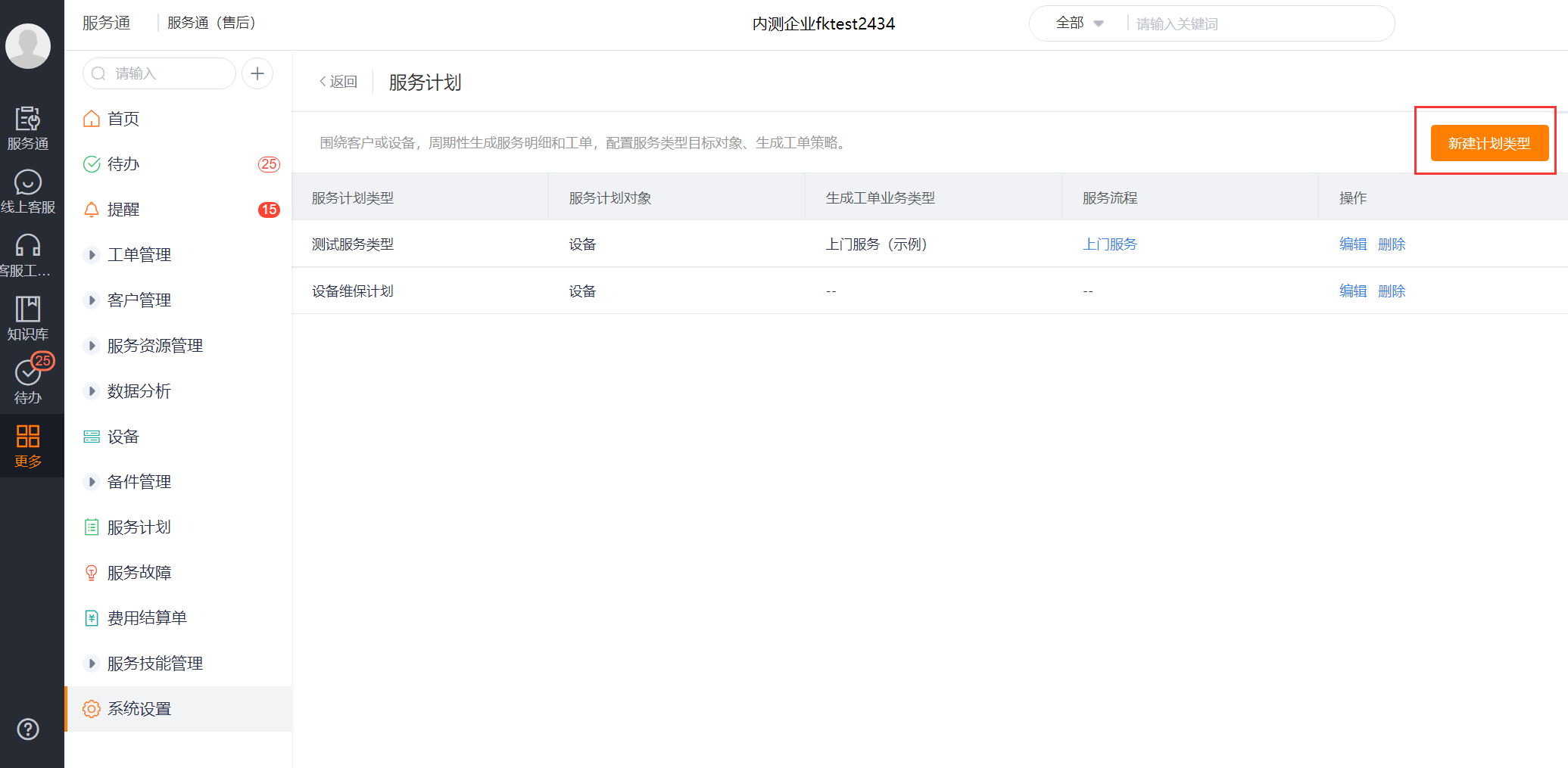The height and width of the screenshot is (768, 1568).
Task: Click 内测企业fktest2434 title text
Action: pyautogui.click(x=824, y=23)
